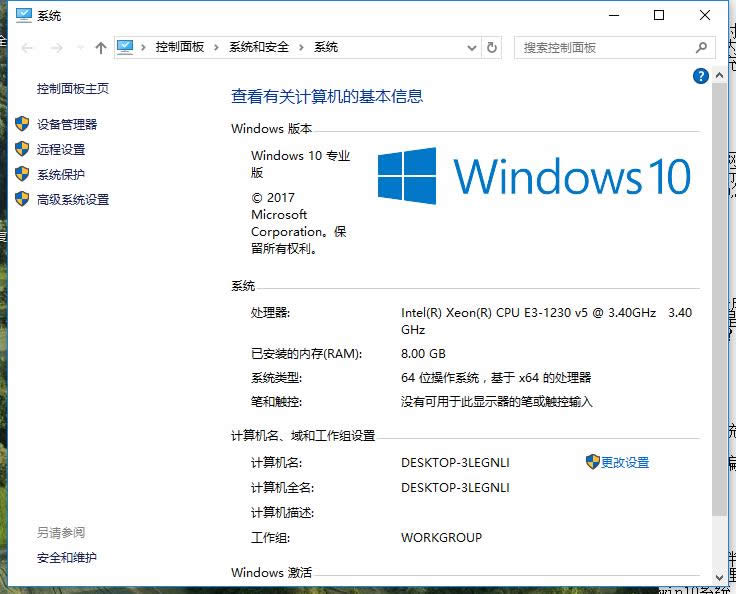Viewport: 736px width, 594px height.
Task: Open 安全和维护 link
Action: (67, 557)
